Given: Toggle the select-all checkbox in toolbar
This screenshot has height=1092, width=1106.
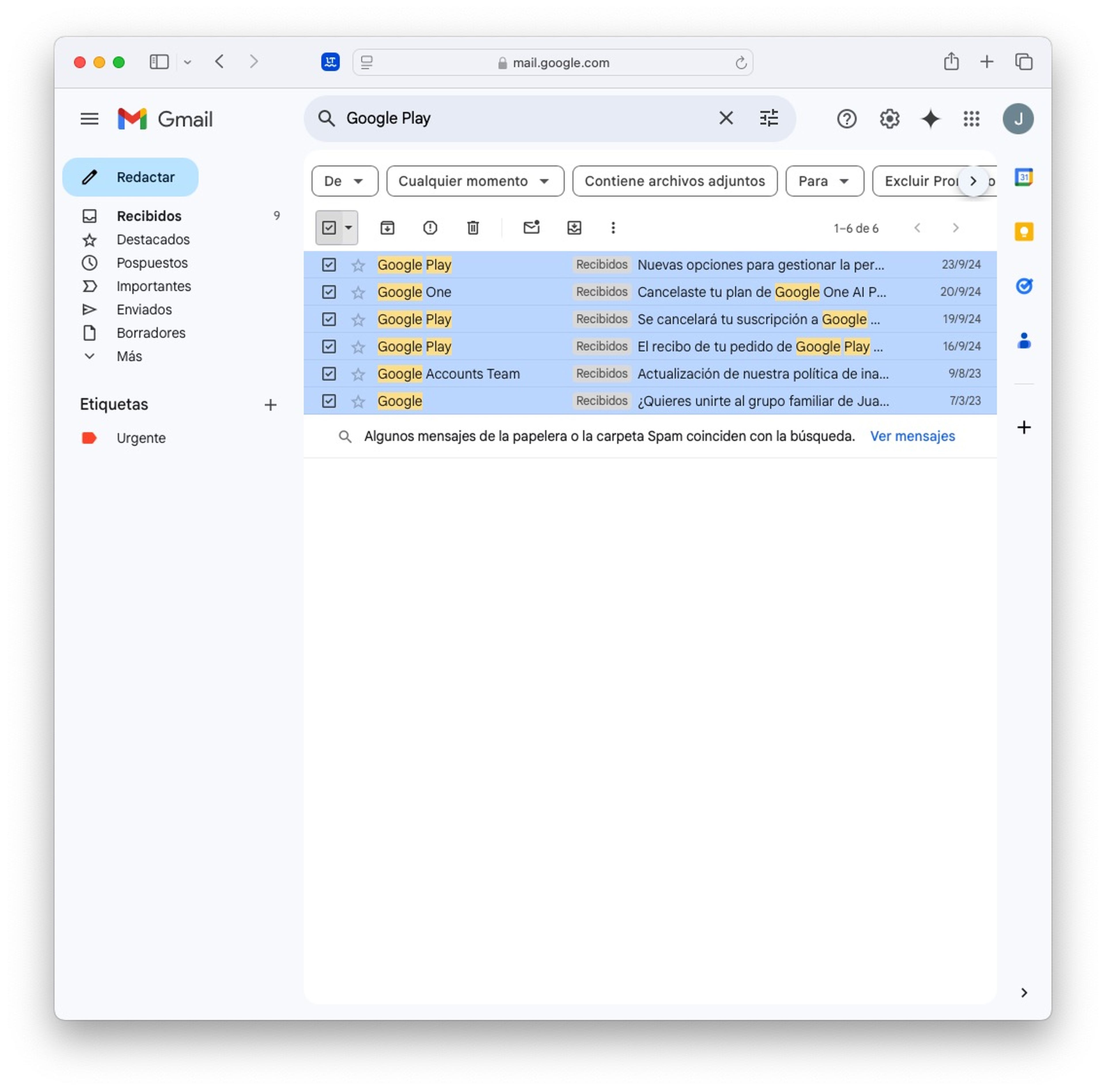Looking at the screenshot, I should pyautogui.click(x=329, y=228).
